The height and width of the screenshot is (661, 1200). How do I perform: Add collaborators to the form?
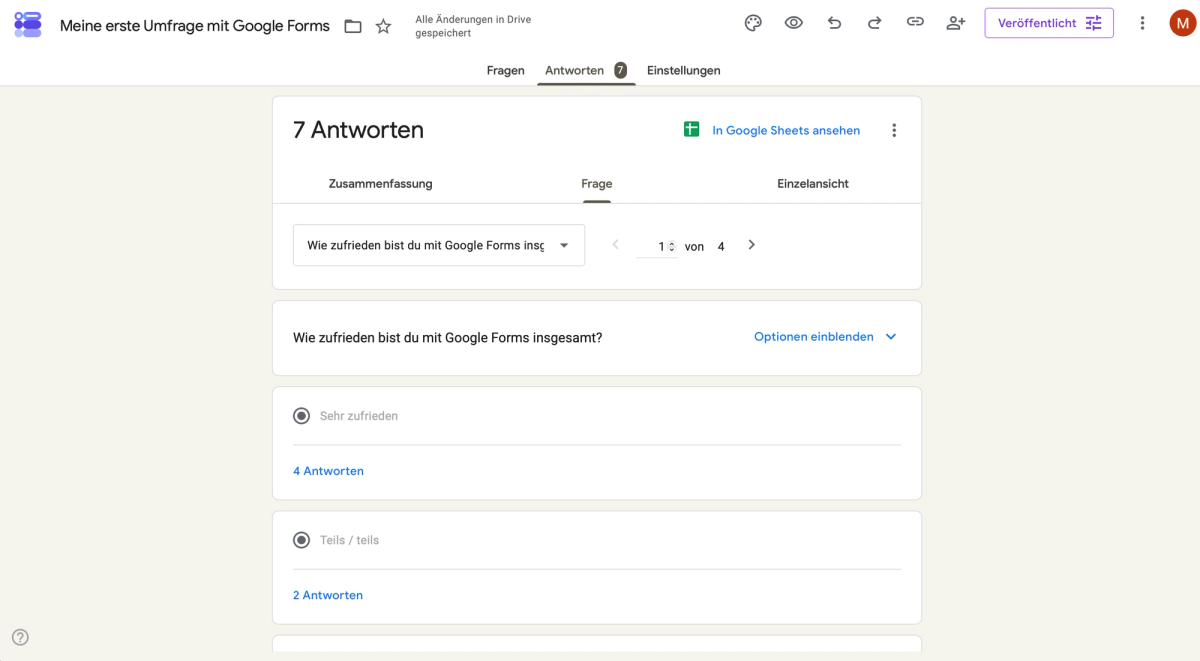tap(955, 23)
